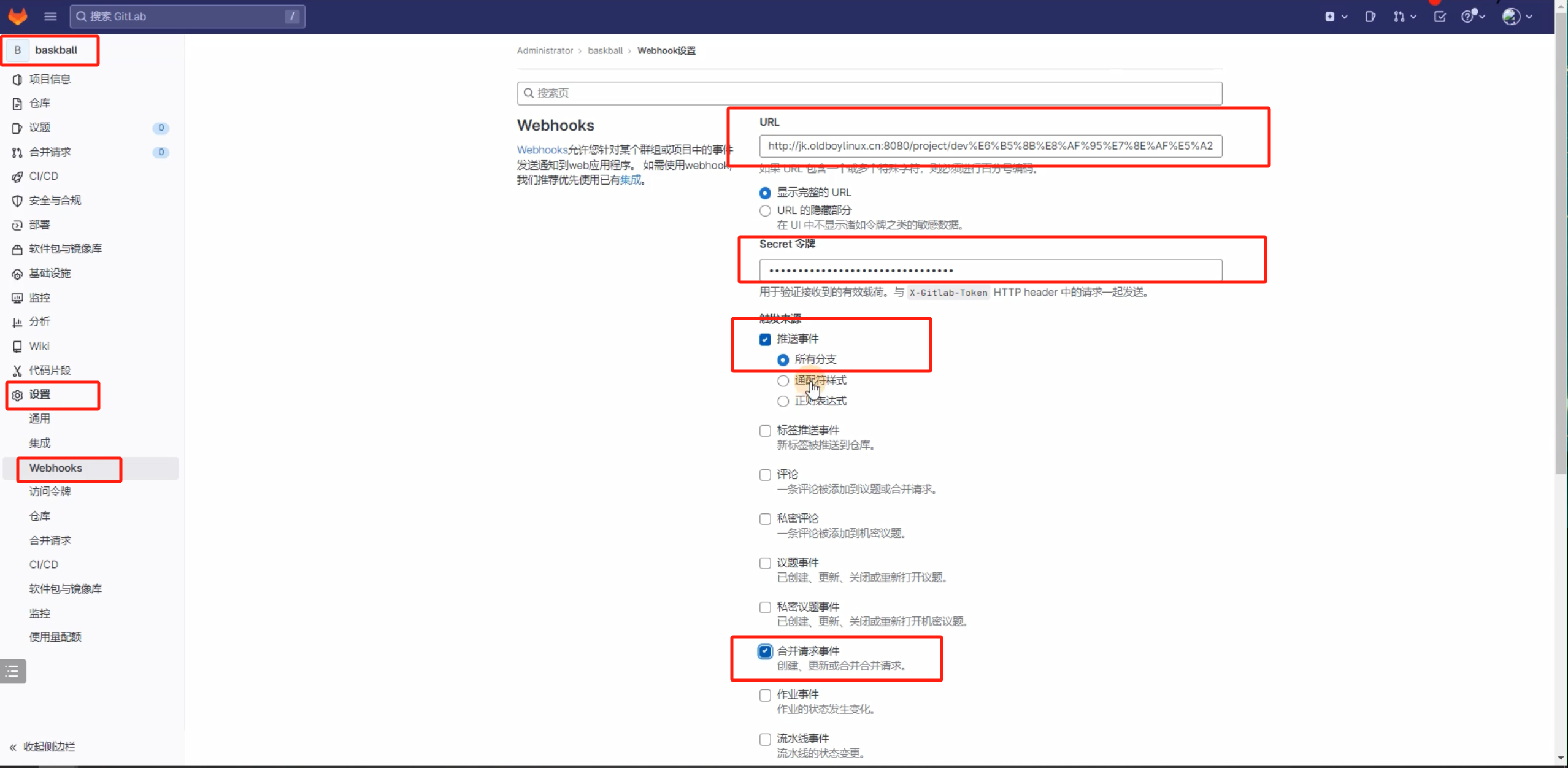Open the to-do list icon
The width and height of the screenshot is (1568, 768).
(1440, 17)
